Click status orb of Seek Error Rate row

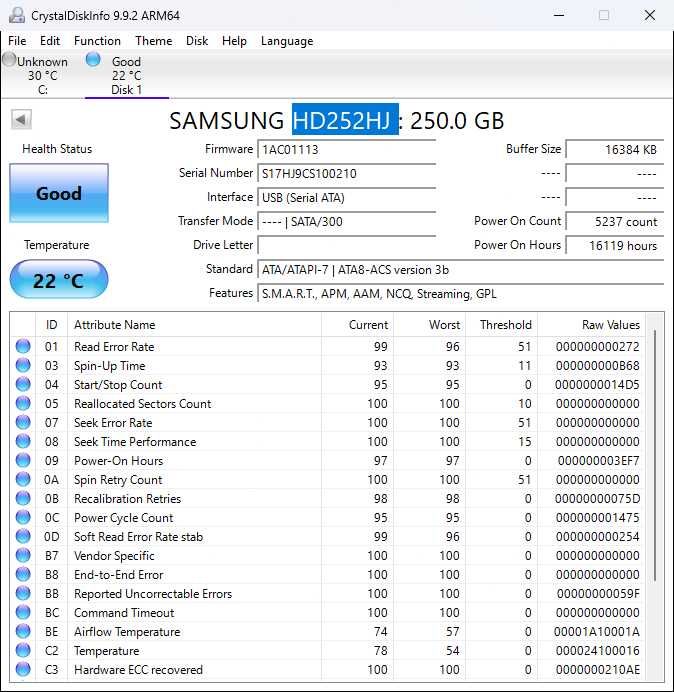(x=23, y=422)
